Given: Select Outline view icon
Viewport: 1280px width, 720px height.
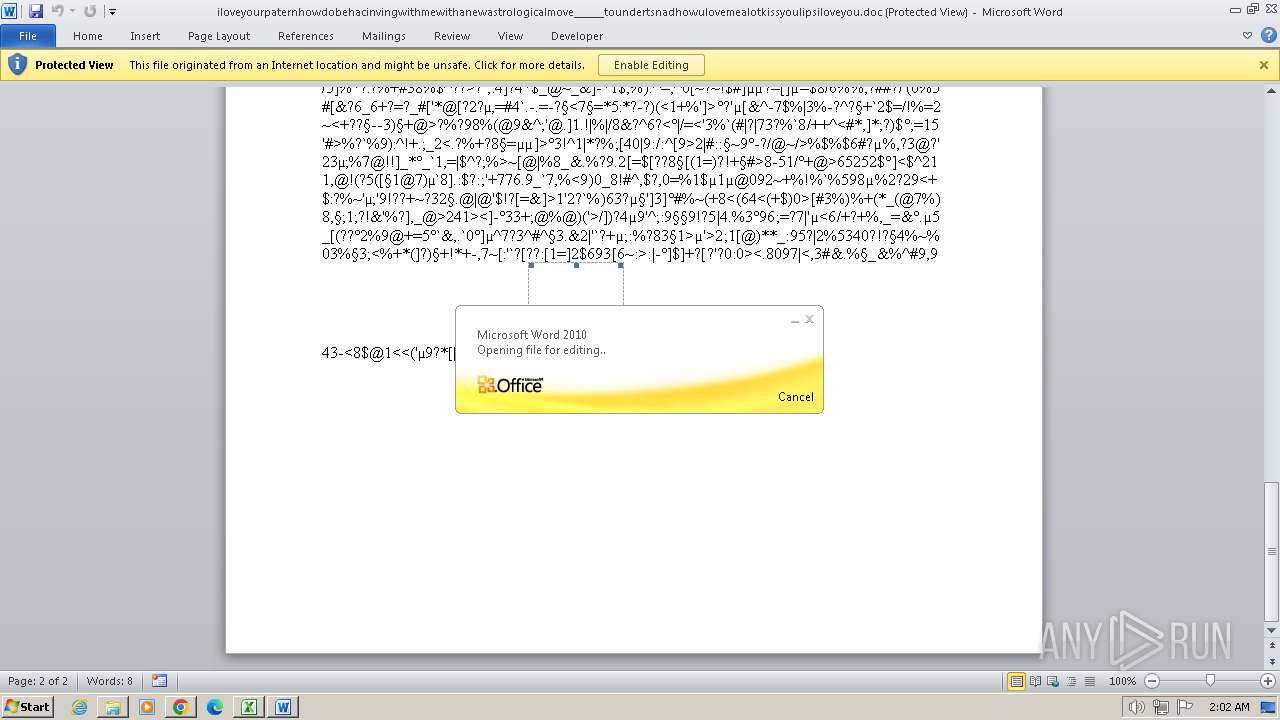Looking at the screenshot, I should click(1071, 681).
